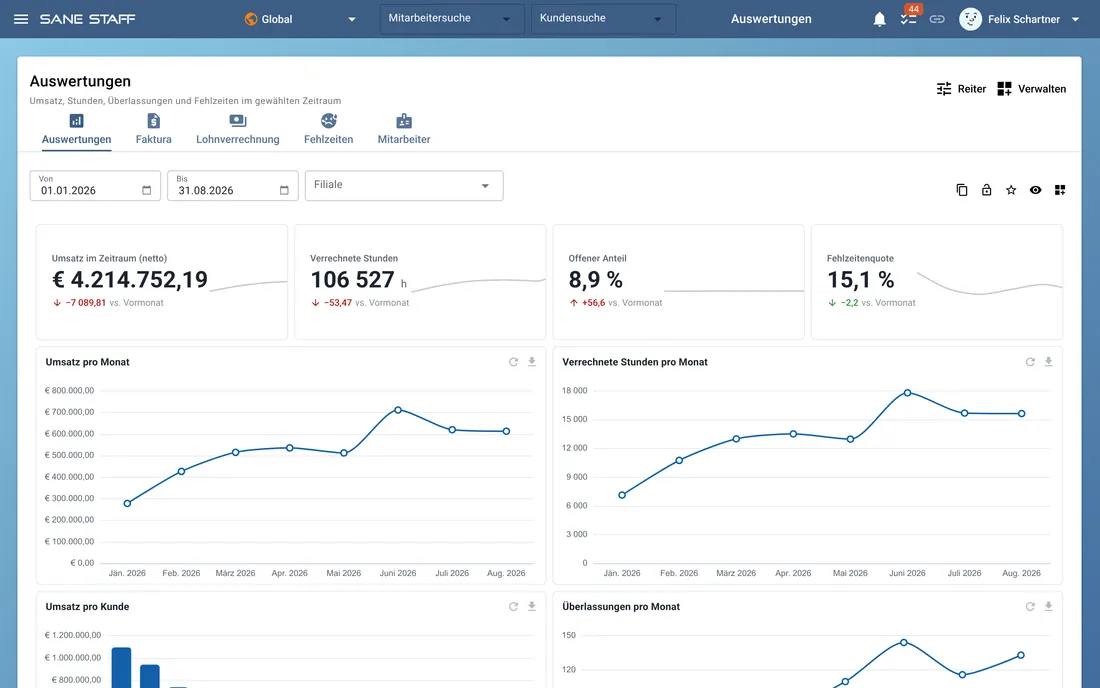This screenshot has height=688, width=1100.
Task: Click the widgets grid icon beside the eye
Action: 1060,190
